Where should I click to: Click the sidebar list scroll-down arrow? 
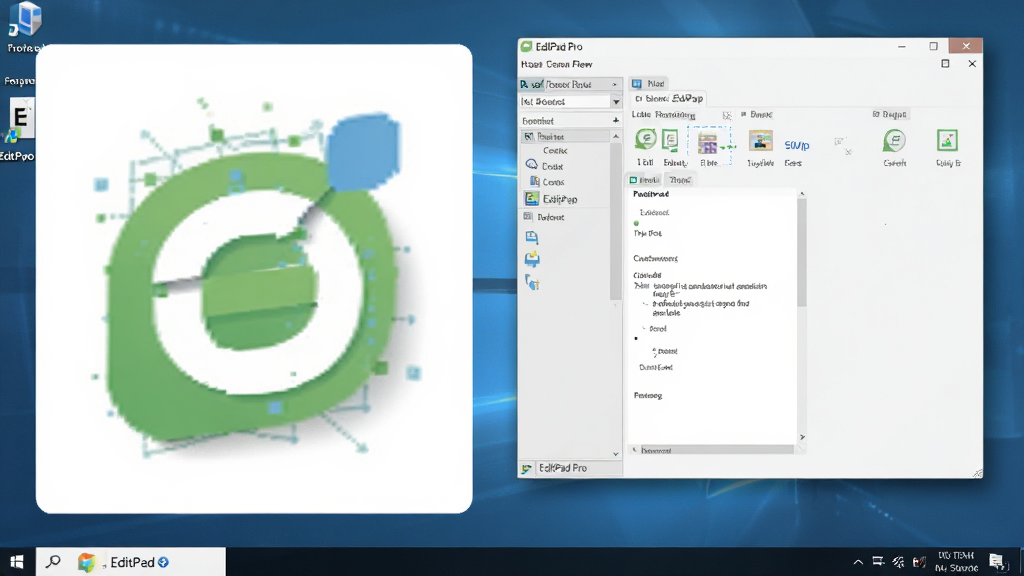coord(616,453)
